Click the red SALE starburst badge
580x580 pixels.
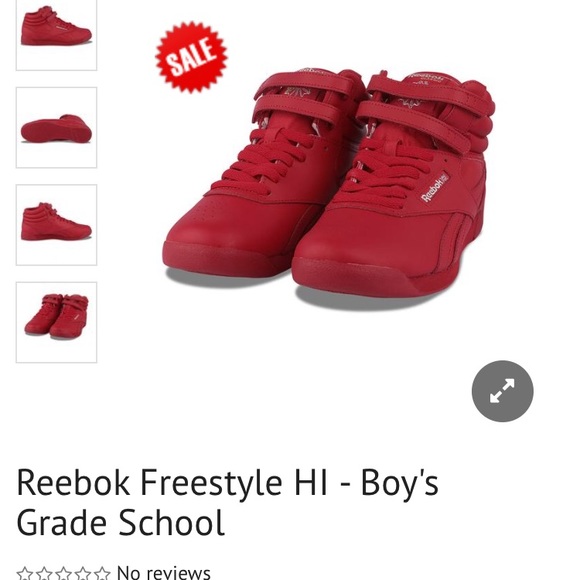tap(191, 57)
